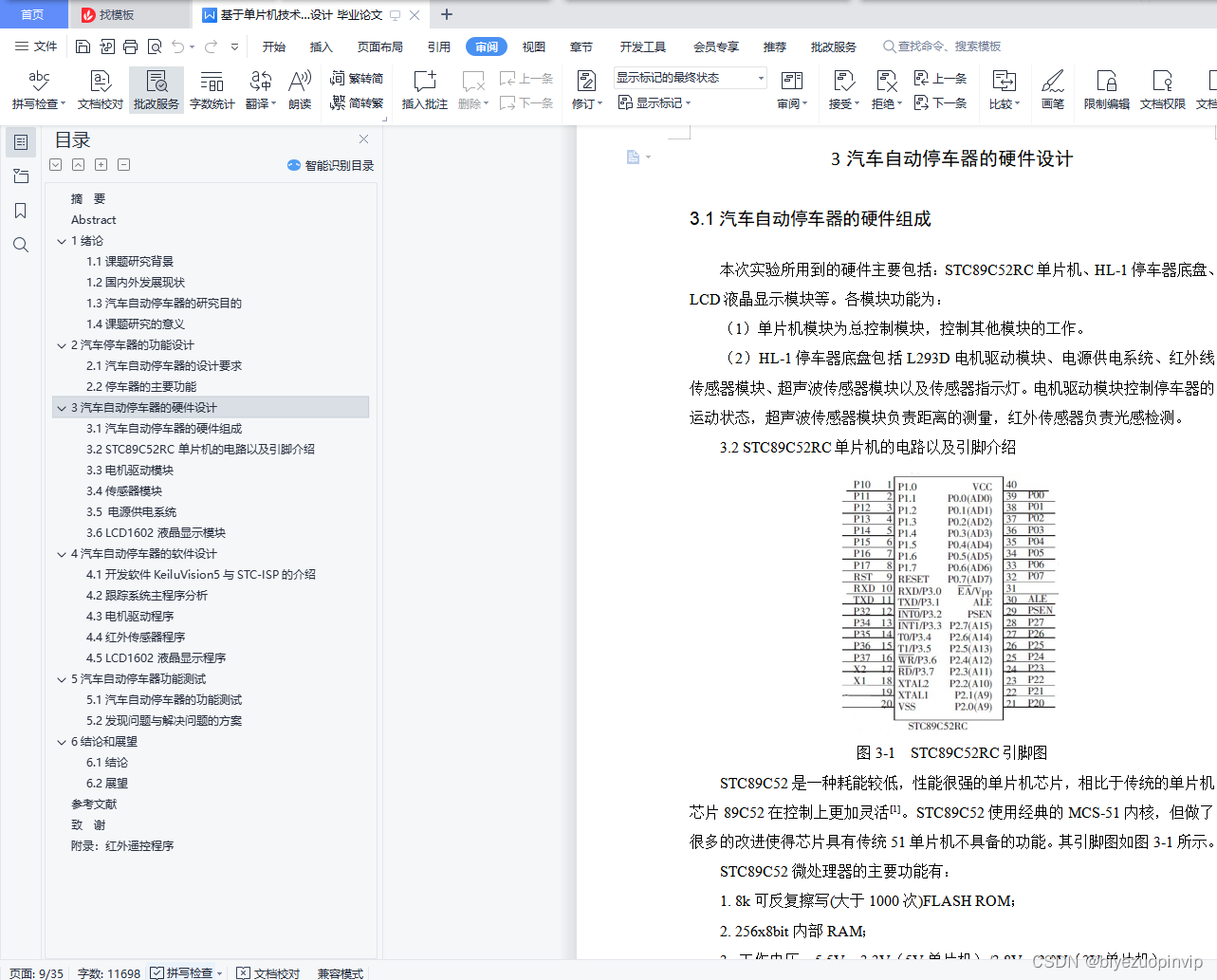The height and width of the screenshot is (980, 1217).
Task: Open the 引用 ribbon tab
Action: coord(439,46)
